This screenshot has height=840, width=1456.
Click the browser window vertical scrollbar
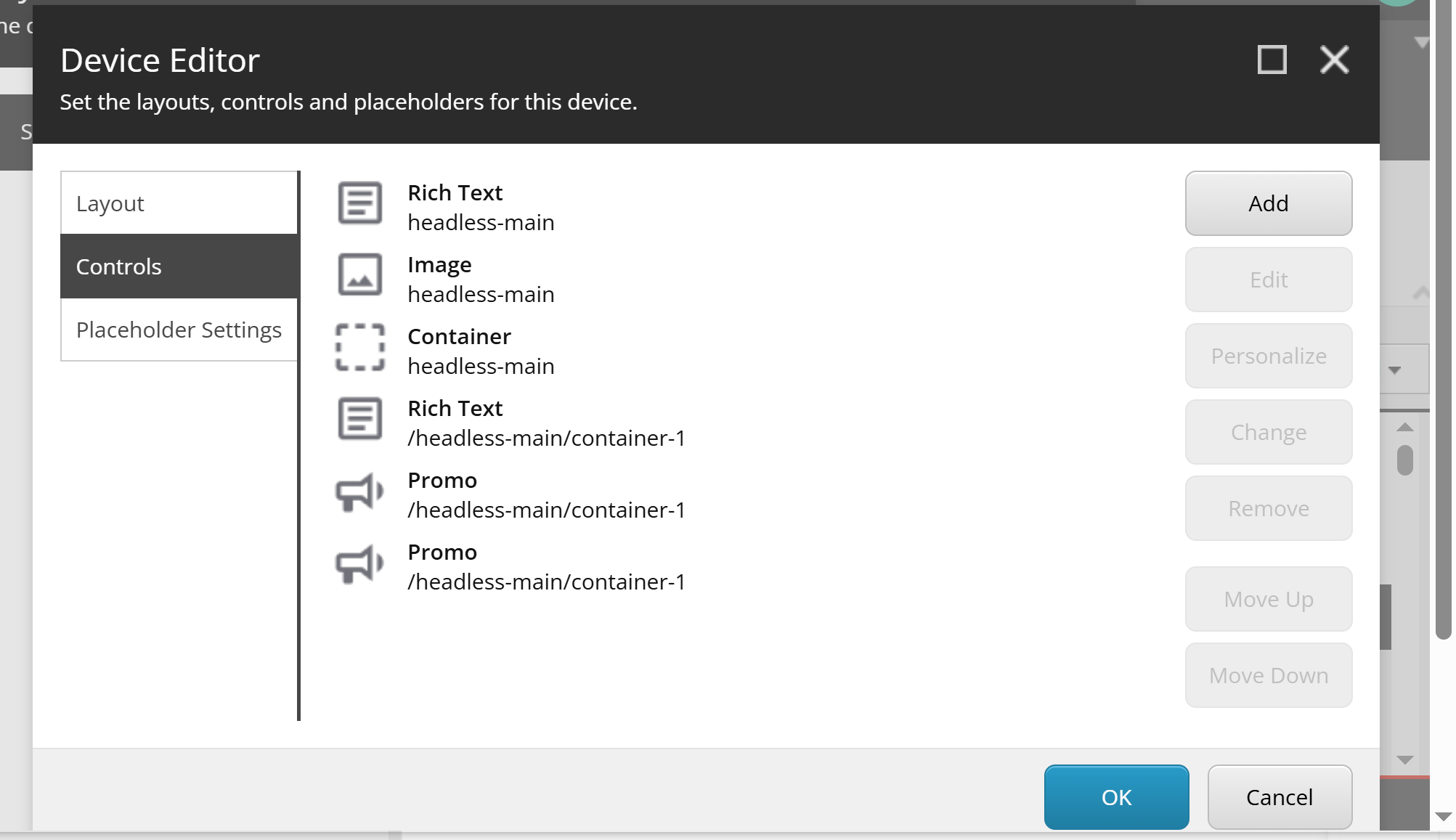tap(1444, 319)
